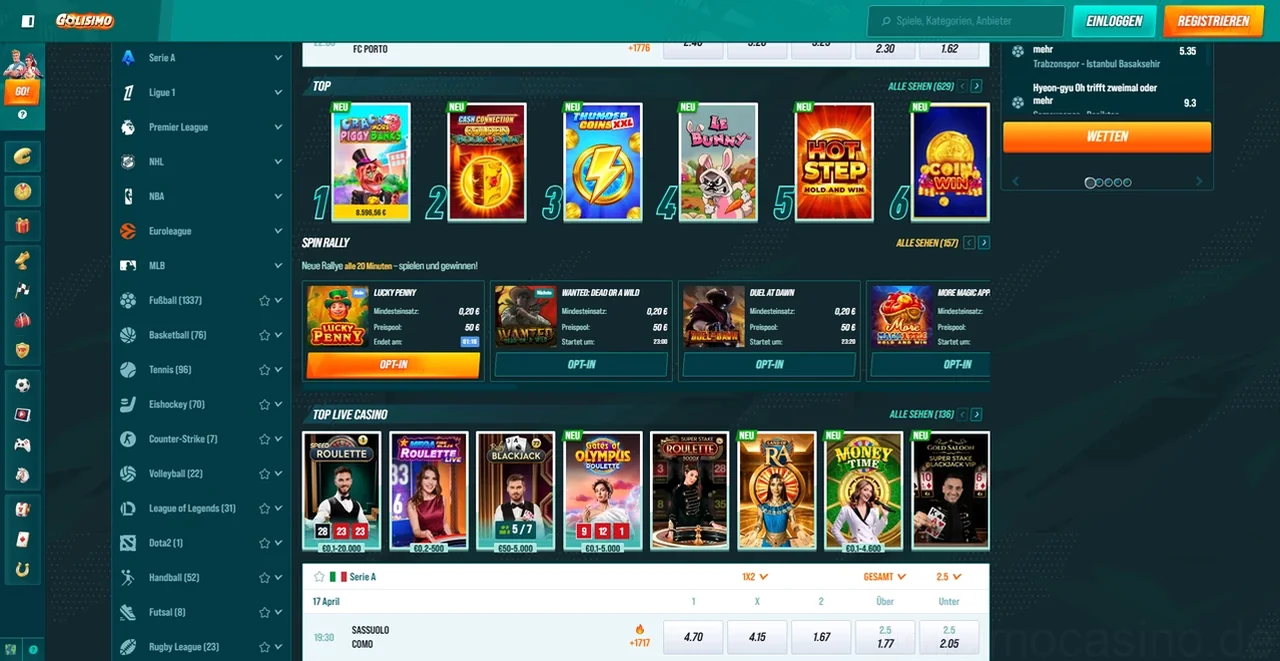Advance bet slip carousel with right arrow
1280x661 pixels.
(1200, 182)
